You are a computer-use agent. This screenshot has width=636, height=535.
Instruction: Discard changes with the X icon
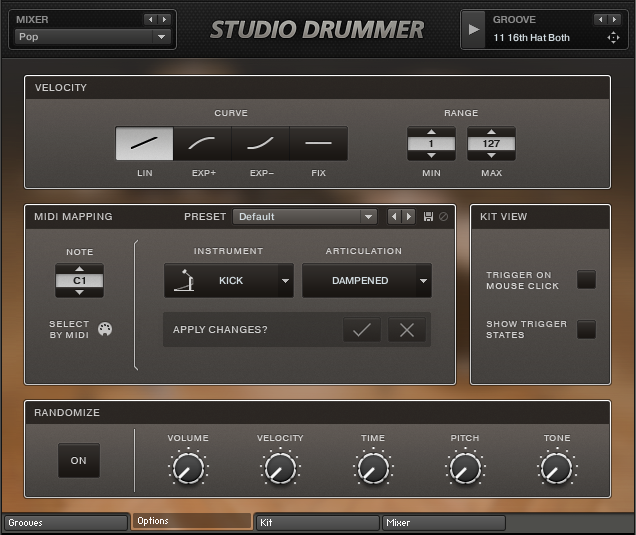click(407, 330)
